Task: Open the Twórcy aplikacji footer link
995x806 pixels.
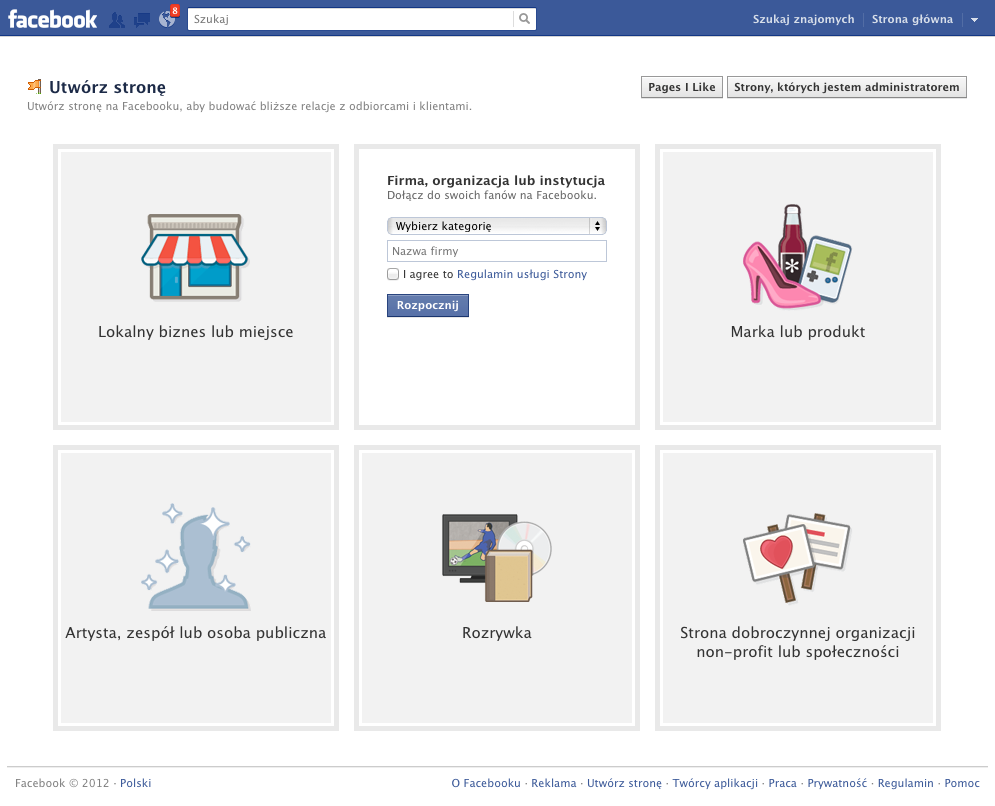Action: (715, 783)
